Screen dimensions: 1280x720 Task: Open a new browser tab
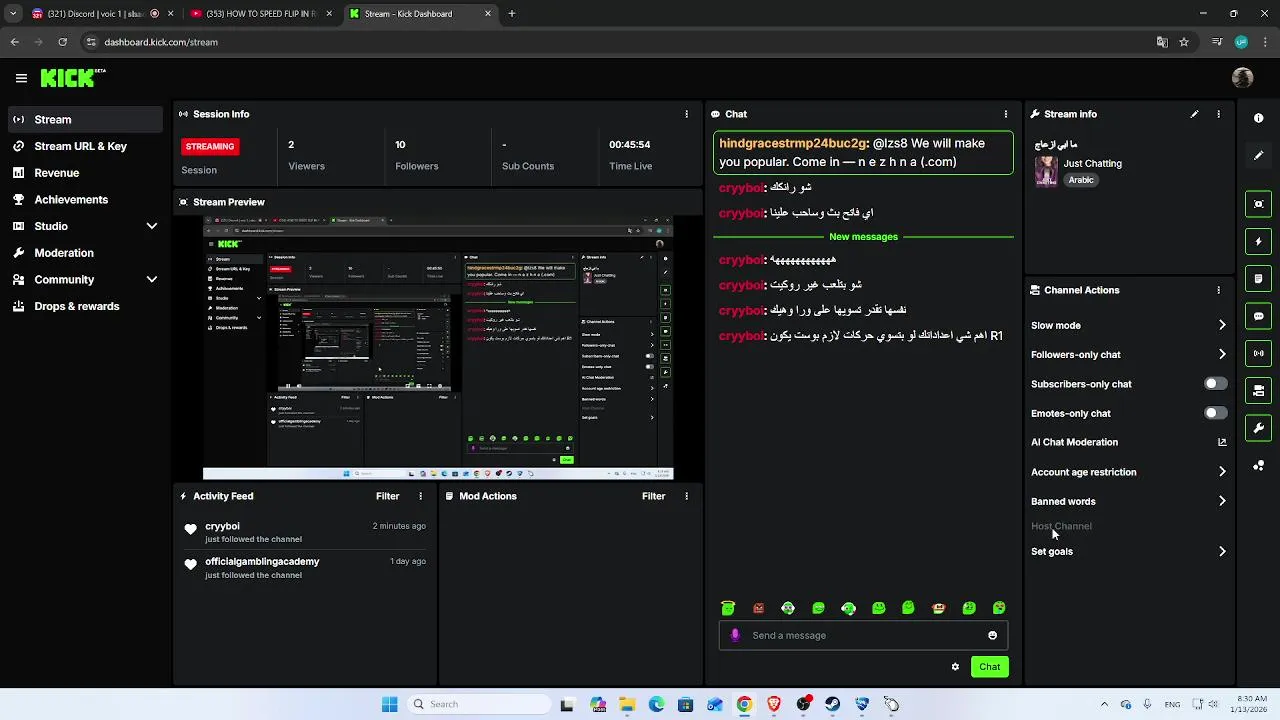511,14
